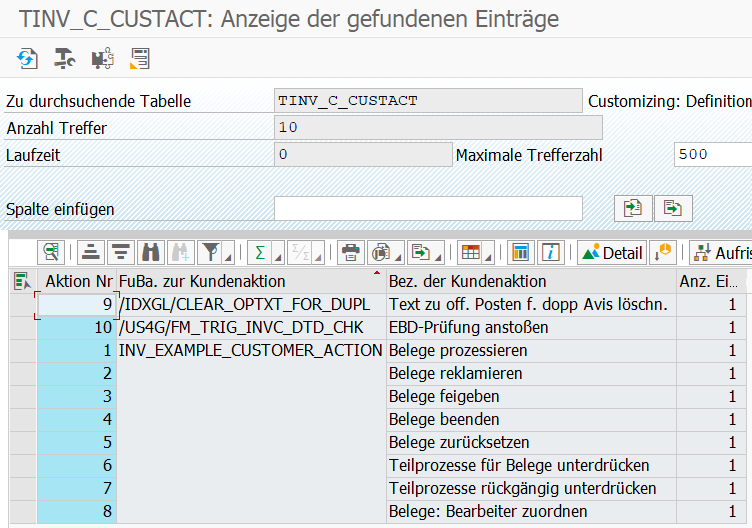752x528 pixels.
Task: Click the refresh icon in the top toolbar
Action: tap(27, 59)
